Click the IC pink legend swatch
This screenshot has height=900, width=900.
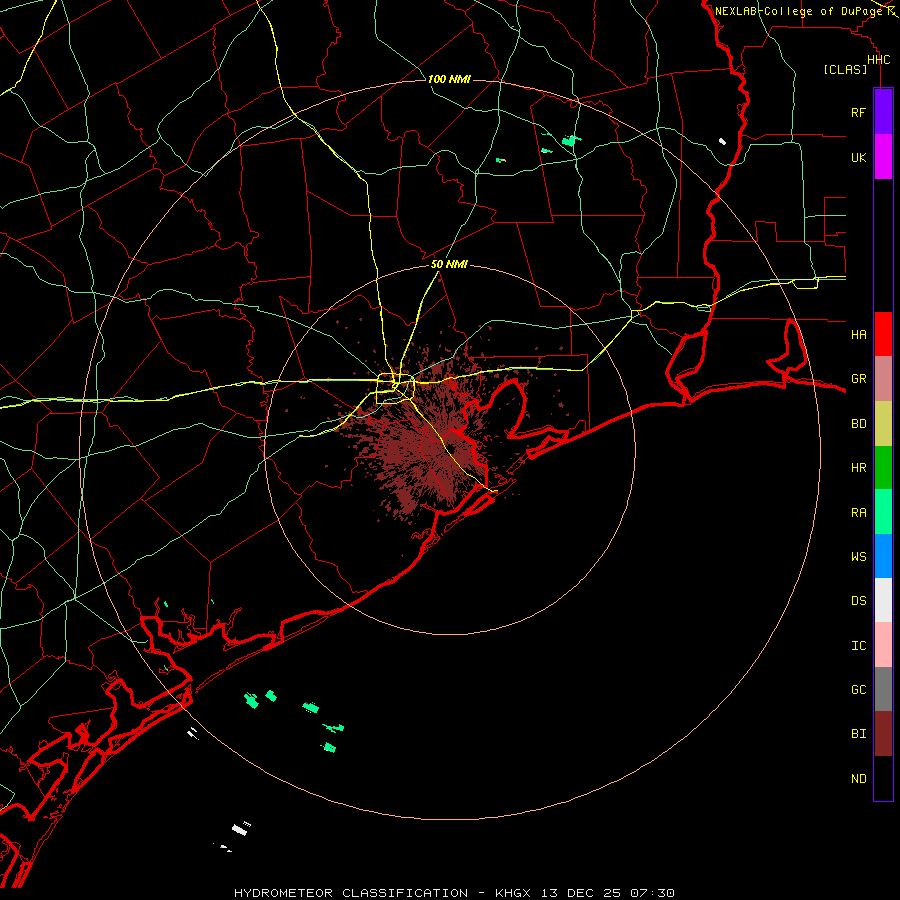tap(883, 645)
